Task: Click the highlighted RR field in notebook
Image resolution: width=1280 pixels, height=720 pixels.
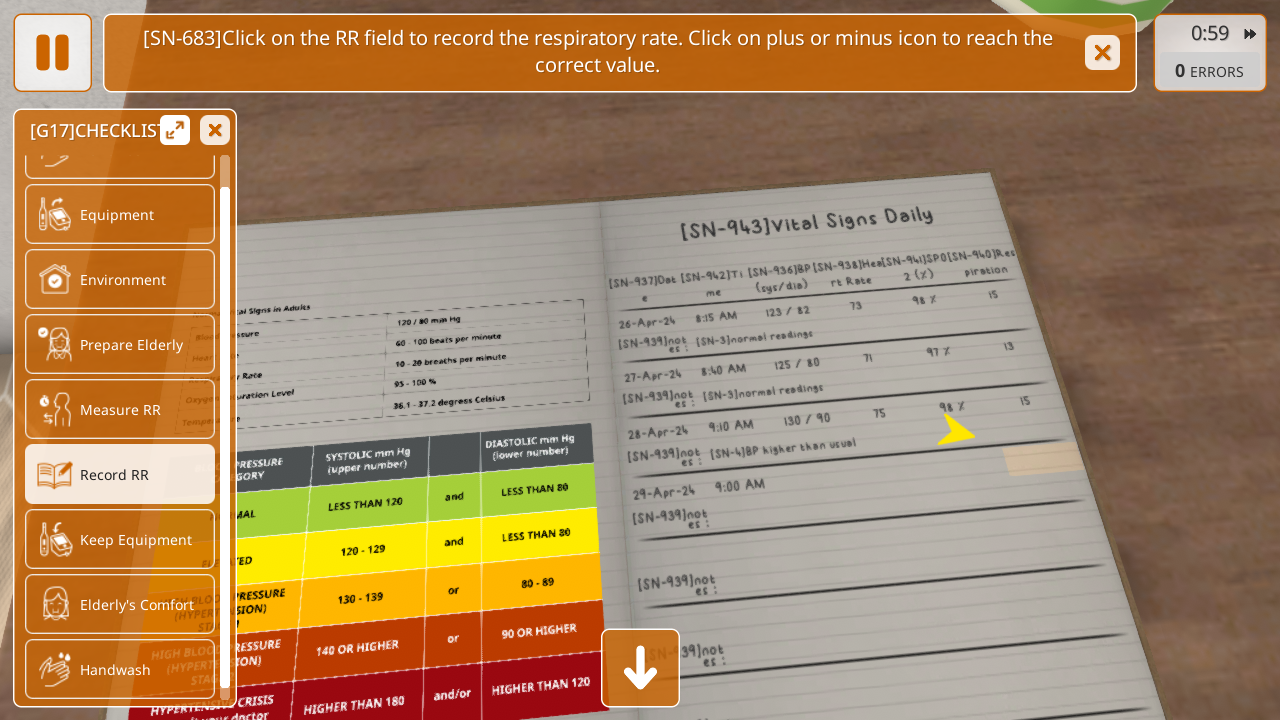Action: pyautogui.click(x=1042, y=459)
